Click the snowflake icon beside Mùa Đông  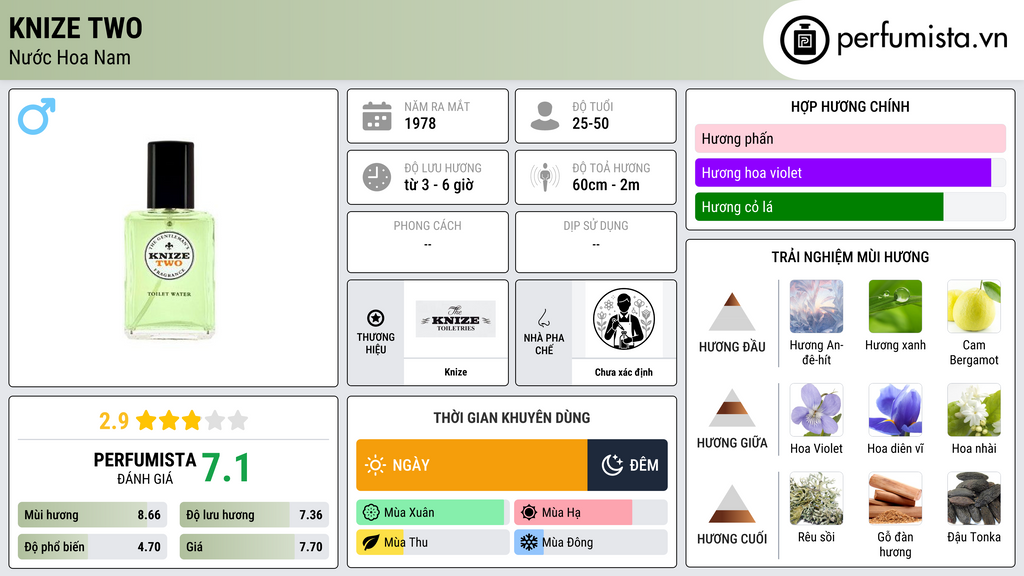(529, 542)
